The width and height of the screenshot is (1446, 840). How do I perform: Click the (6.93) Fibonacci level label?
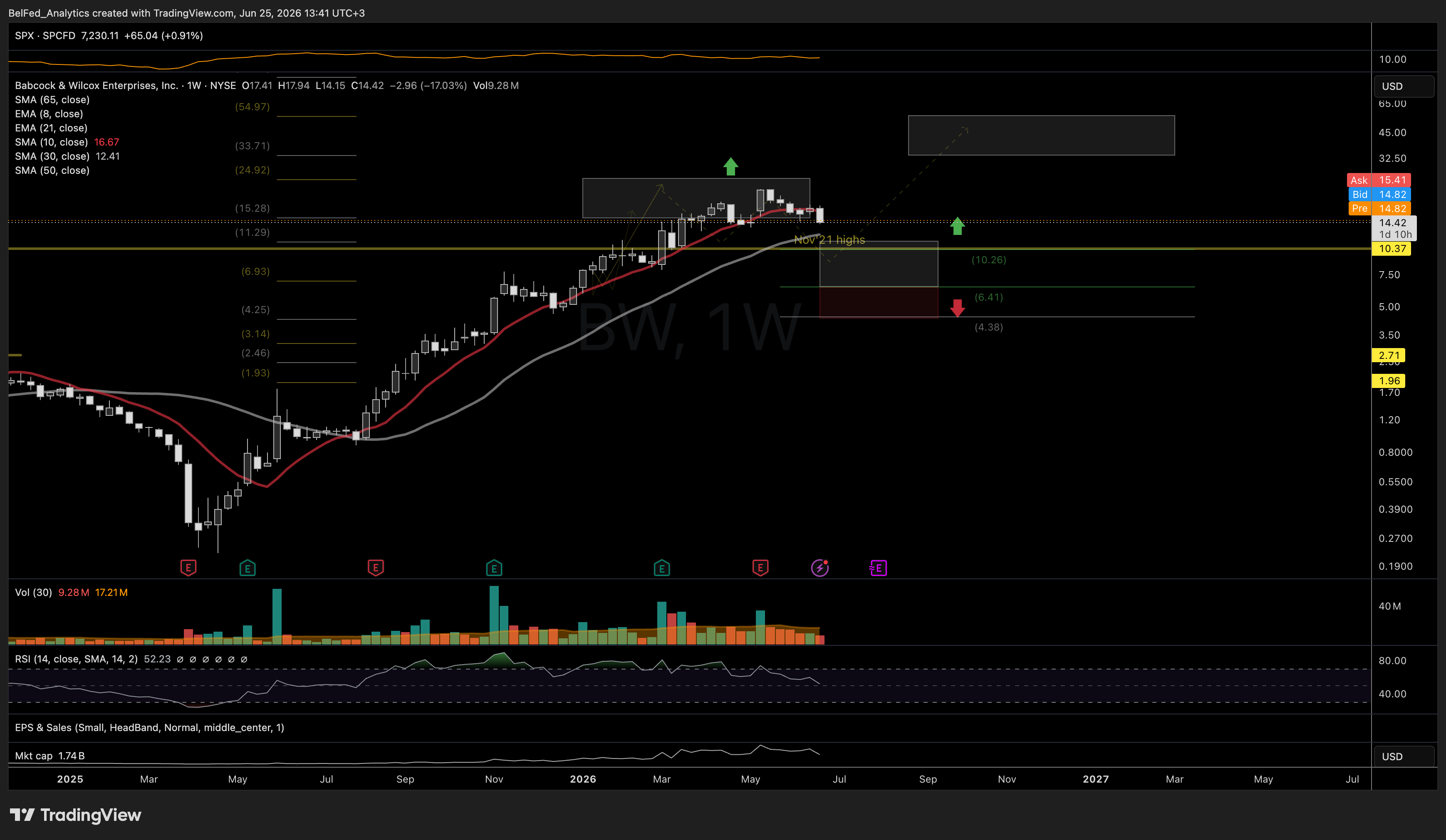point(255,272)
